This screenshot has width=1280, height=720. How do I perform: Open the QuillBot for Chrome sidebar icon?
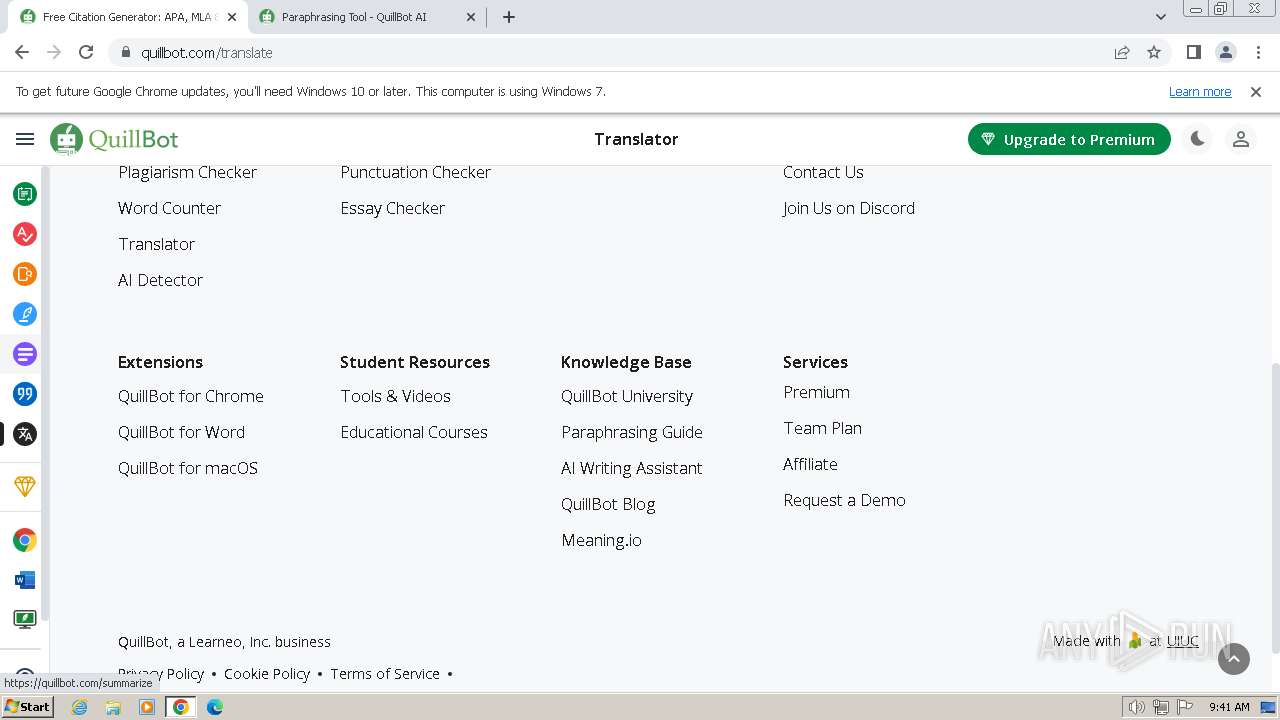[x=25, y=540]
